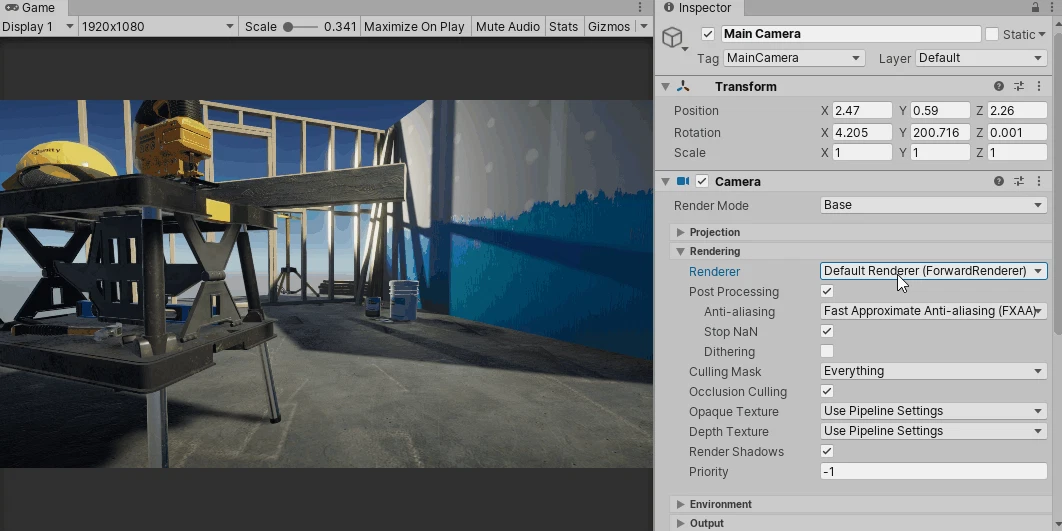Expand the Output section
Image resolution: width=1062 pixels, height=531 pixels.
[x=681, y=523]
